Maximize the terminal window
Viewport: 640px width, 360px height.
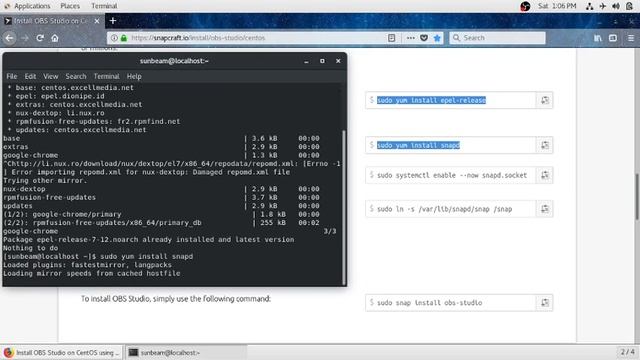[x=322, y=61]
